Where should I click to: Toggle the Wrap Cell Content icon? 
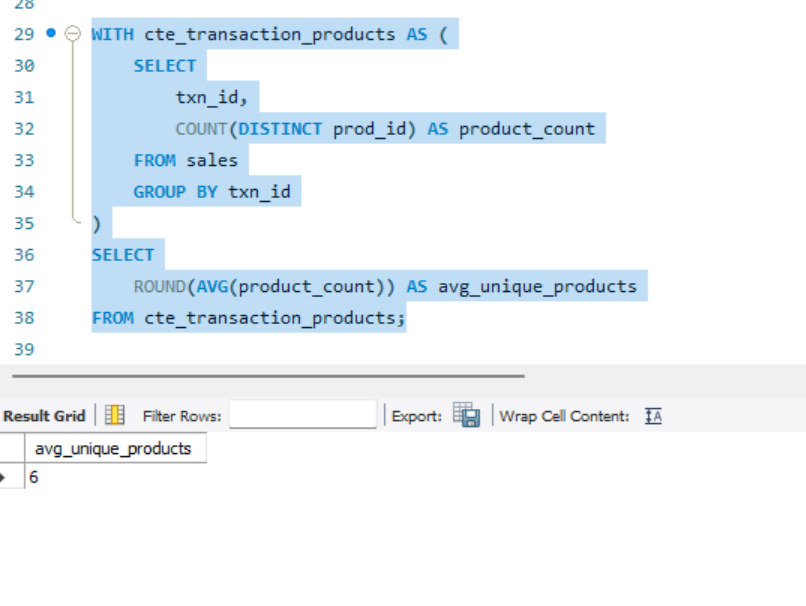651,415
